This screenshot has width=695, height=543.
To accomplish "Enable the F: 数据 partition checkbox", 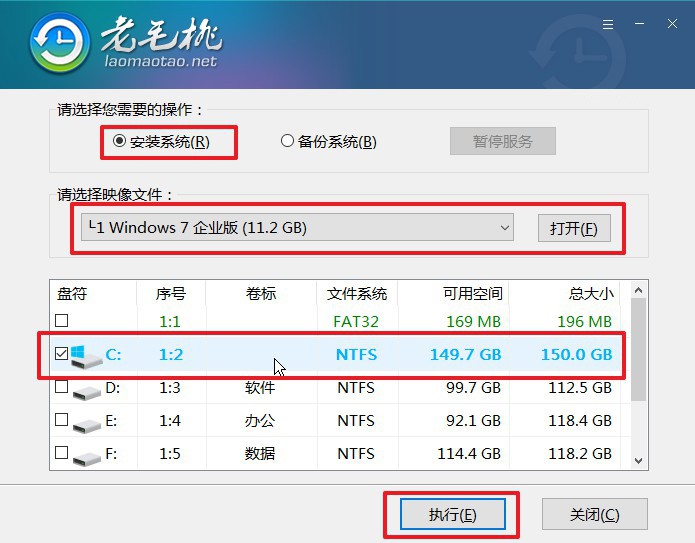I will pyautogui.click(x=62, y=453).
